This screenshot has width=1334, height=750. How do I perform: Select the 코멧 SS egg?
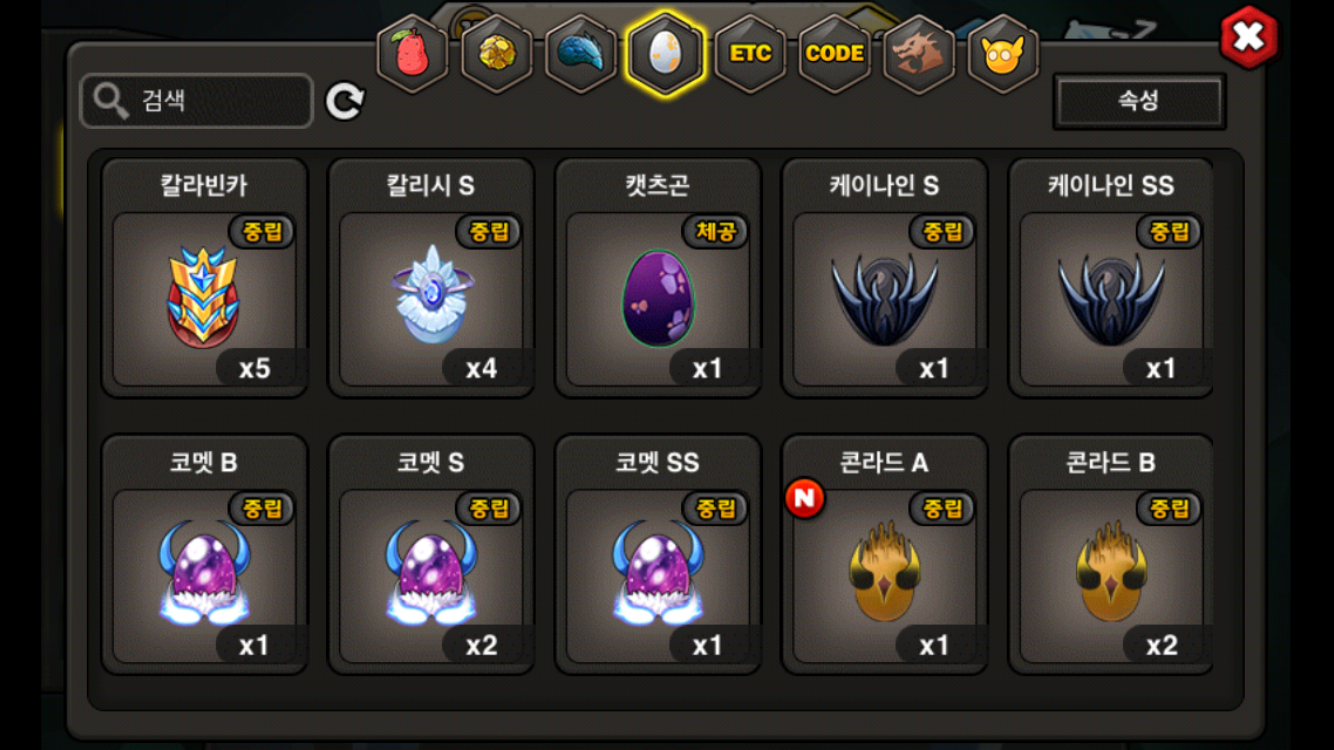click(658, 554)
